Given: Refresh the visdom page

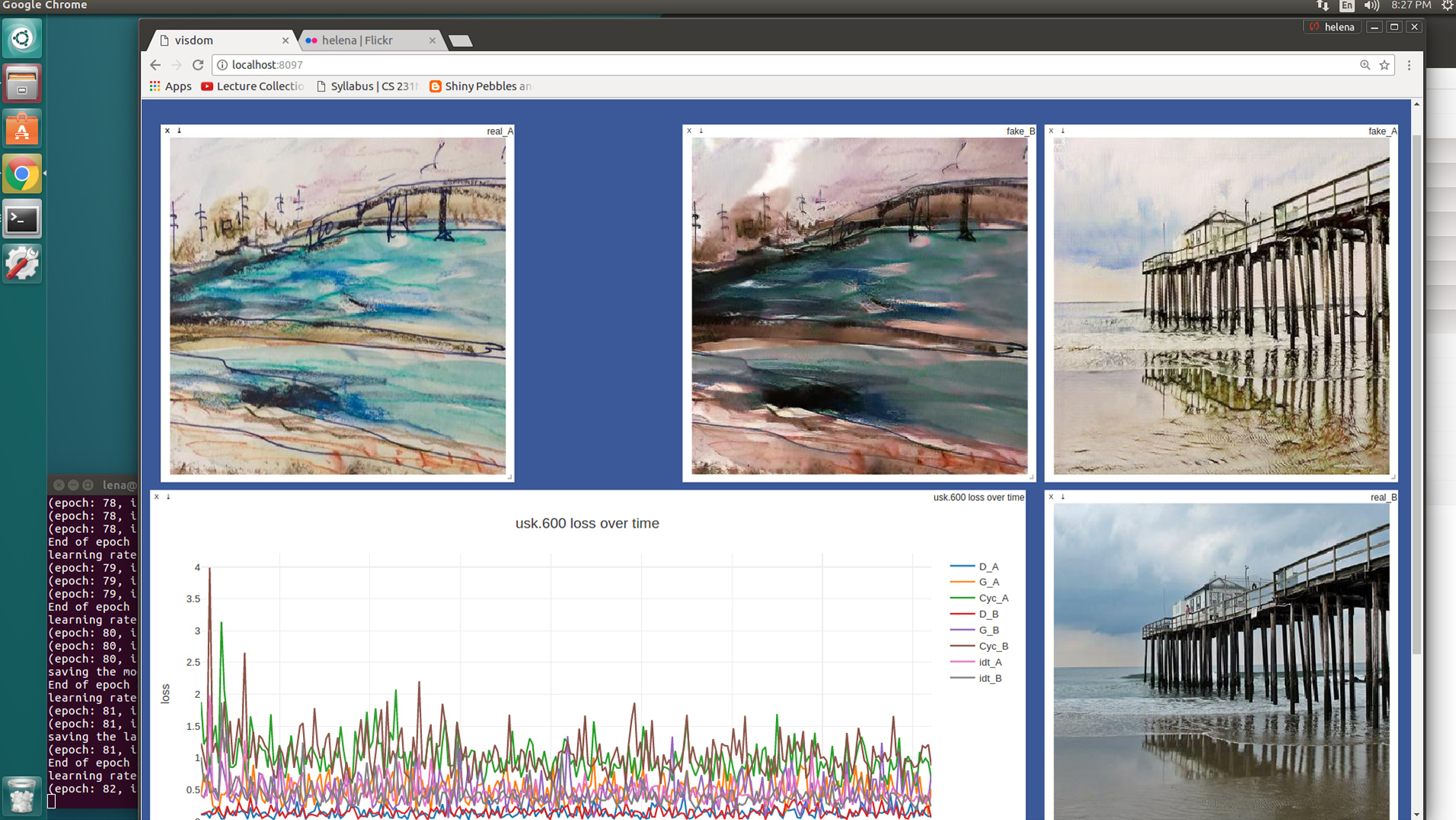Looking at the screenshot, I should coord(198,65).
